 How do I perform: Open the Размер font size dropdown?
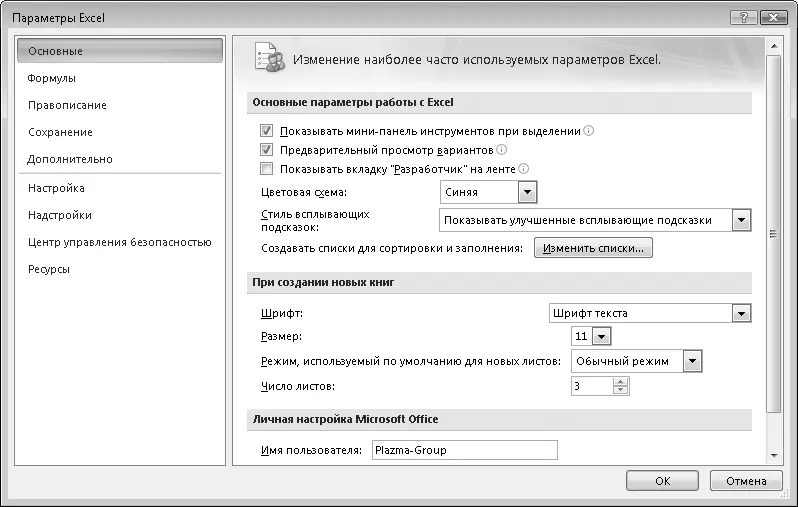click(x=602, y=336)
